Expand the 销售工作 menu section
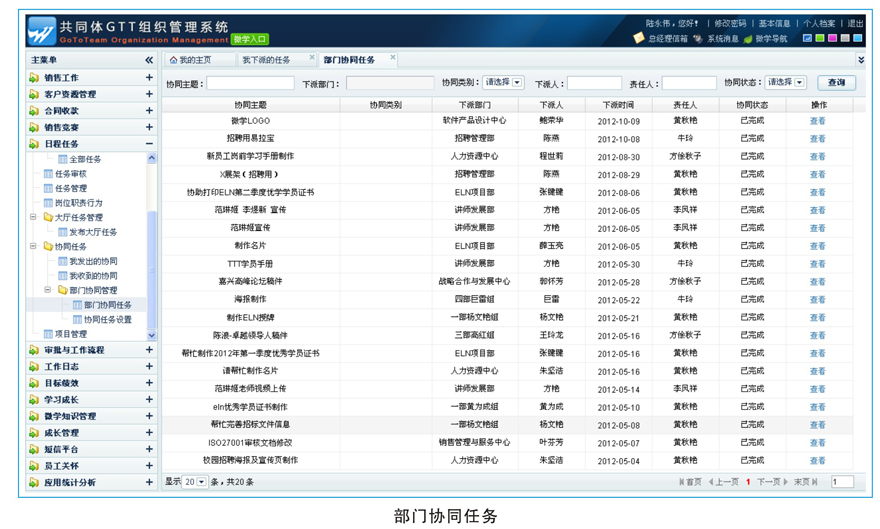The height and width of the screenshot is (529, 880). coord(149,78)
